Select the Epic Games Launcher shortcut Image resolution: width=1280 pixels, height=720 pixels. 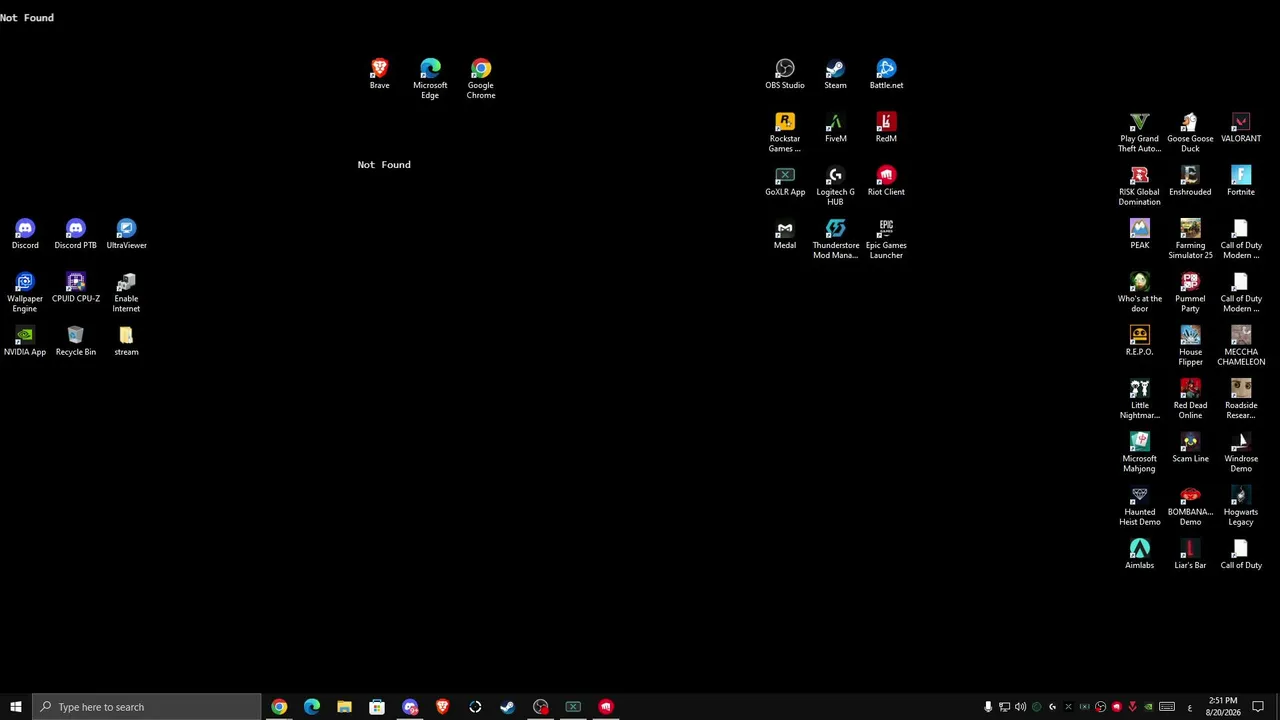[886, 239]
